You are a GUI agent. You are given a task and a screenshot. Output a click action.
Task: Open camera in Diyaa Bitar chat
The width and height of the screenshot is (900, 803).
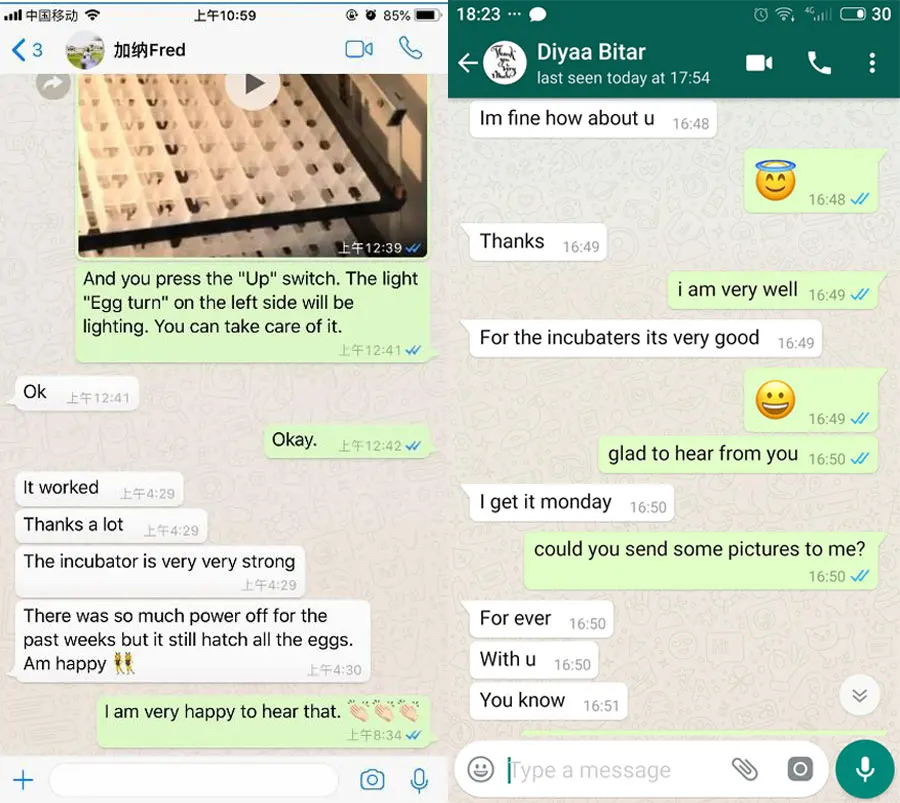pyautogui.click(x=800, y=769)
